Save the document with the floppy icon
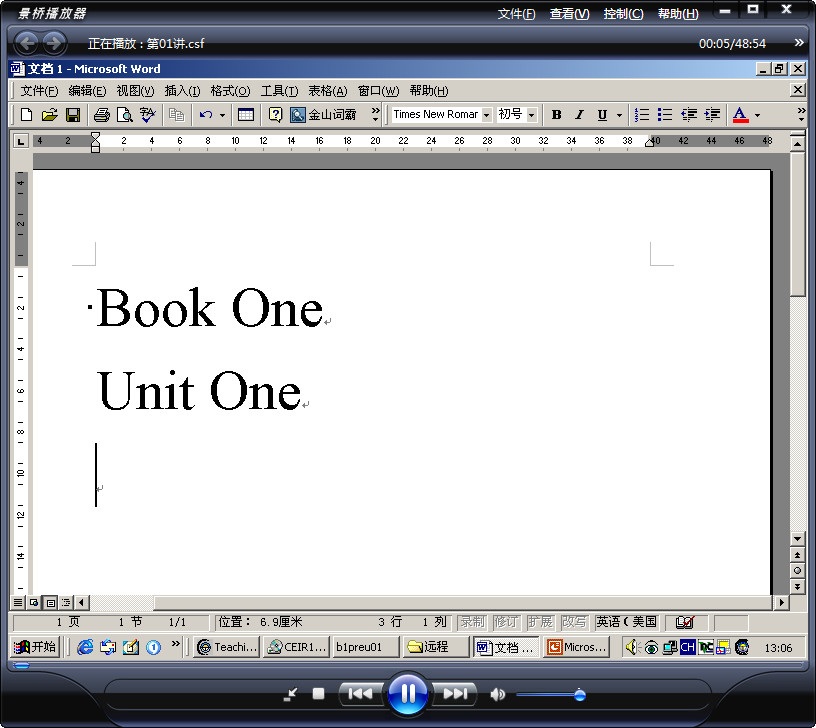The width and height of the screenshot is (816, 728). 73,114
